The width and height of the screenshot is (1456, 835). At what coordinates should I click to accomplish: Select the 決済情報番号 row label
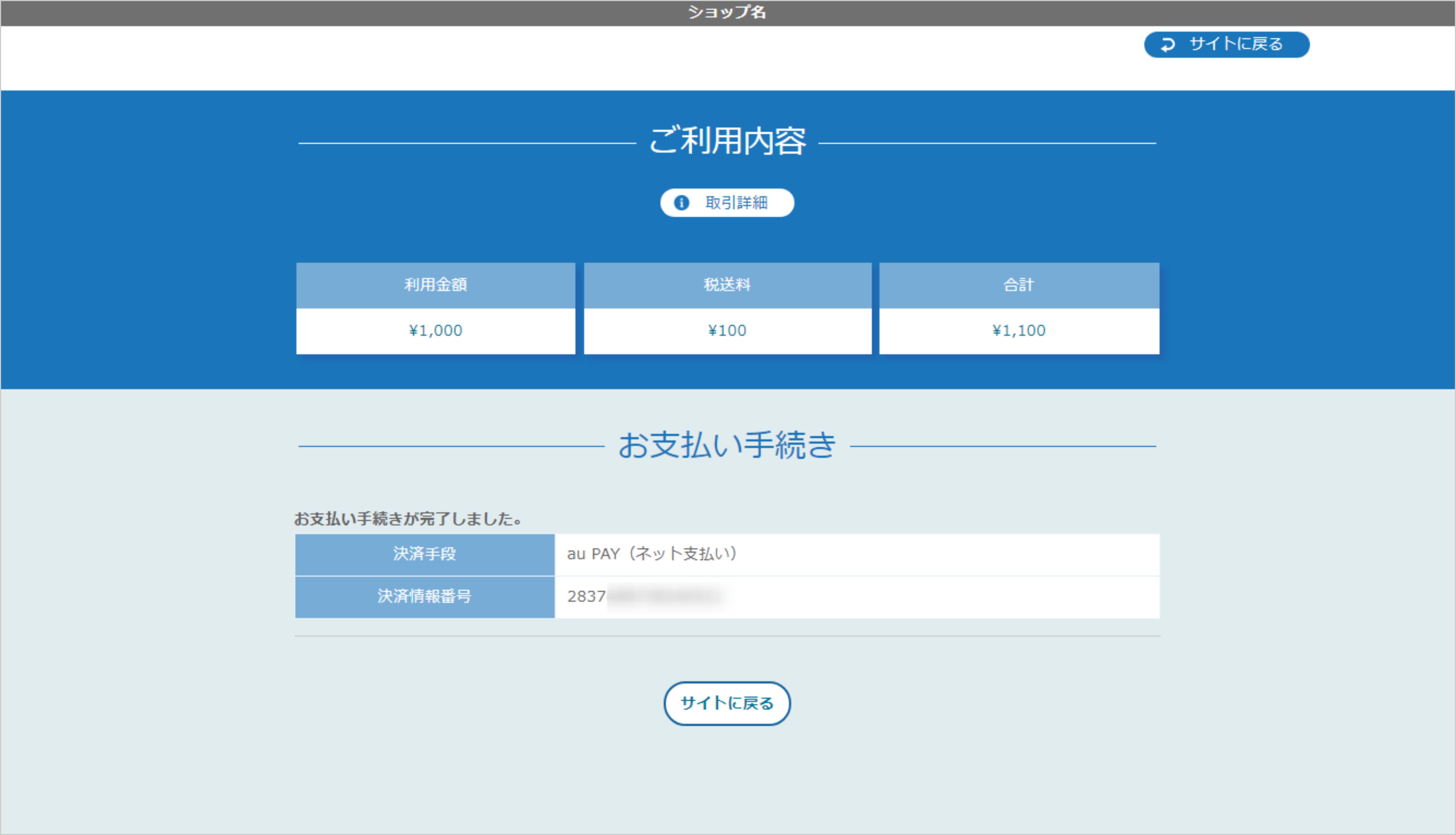pyautogui.click(x=424, y=597)
